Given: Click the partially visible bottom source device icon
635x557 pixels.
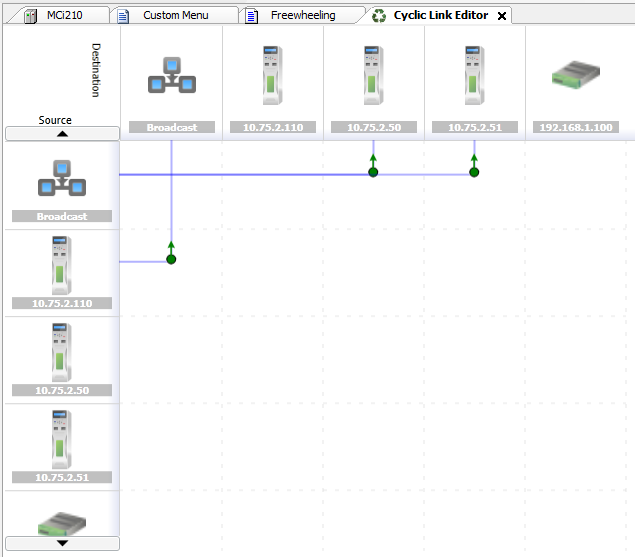Looking at the screenshot, I should pyautogui.click(x=62, y=524).
